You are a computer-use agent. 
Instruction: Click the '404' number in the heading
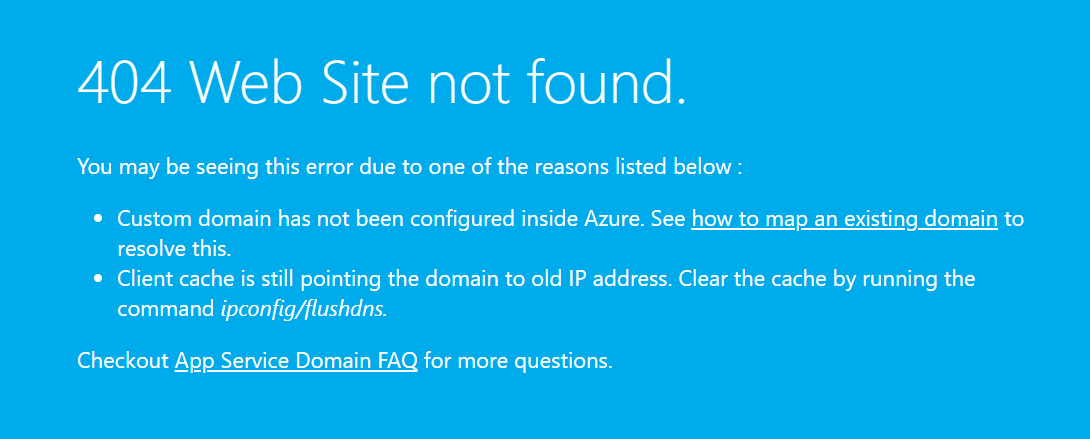pyautogui.click(x=124, y=81)
